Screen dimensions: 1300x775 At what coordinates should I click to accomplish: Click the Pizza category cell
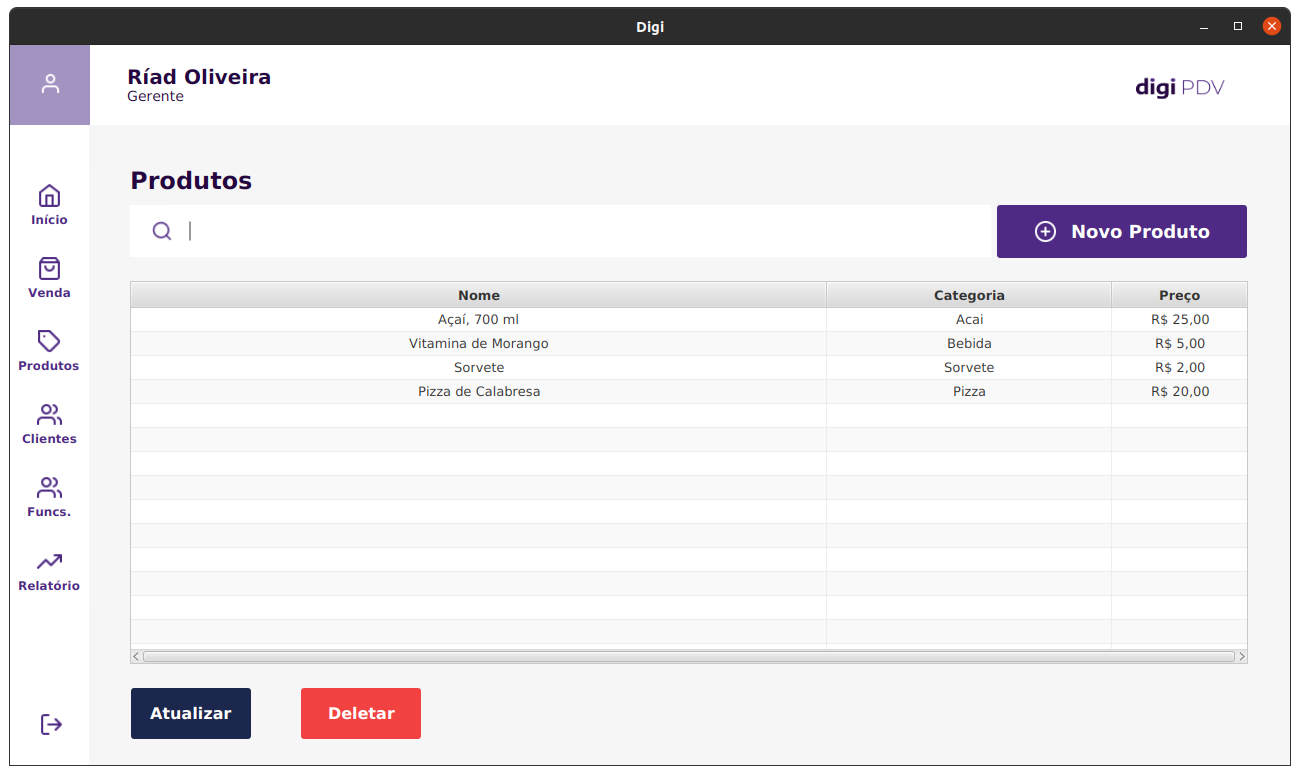coord(969,392)
